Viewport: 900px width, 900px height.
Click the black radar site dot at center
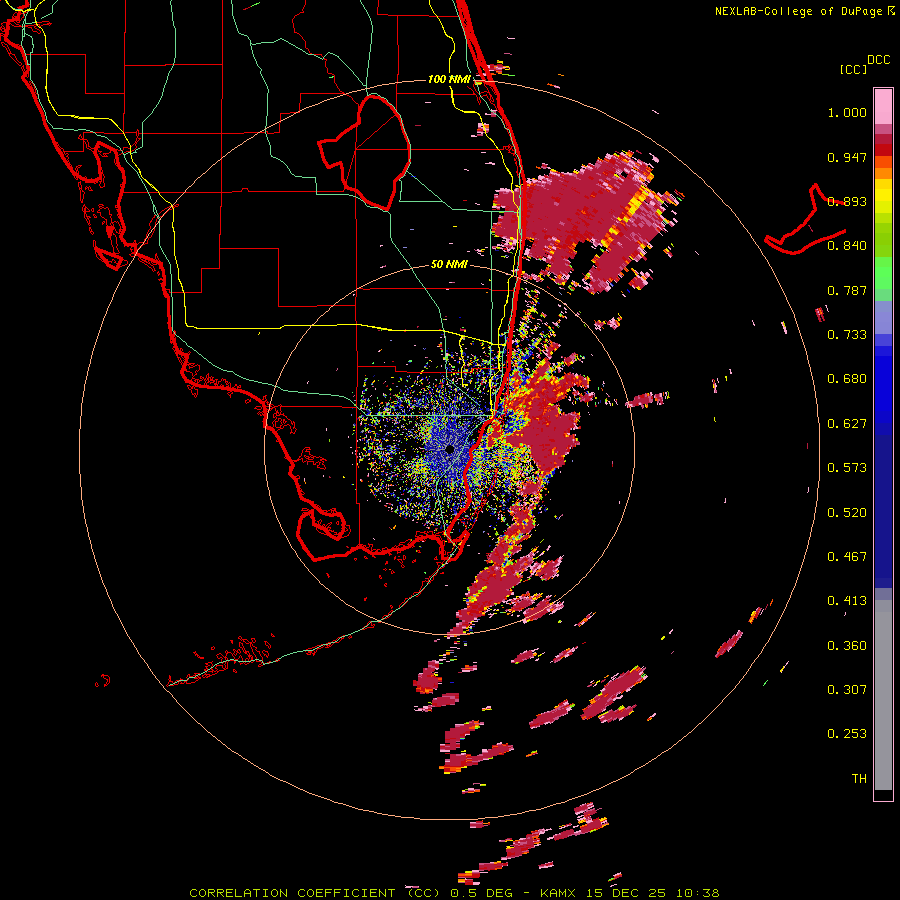click(450, 449)
